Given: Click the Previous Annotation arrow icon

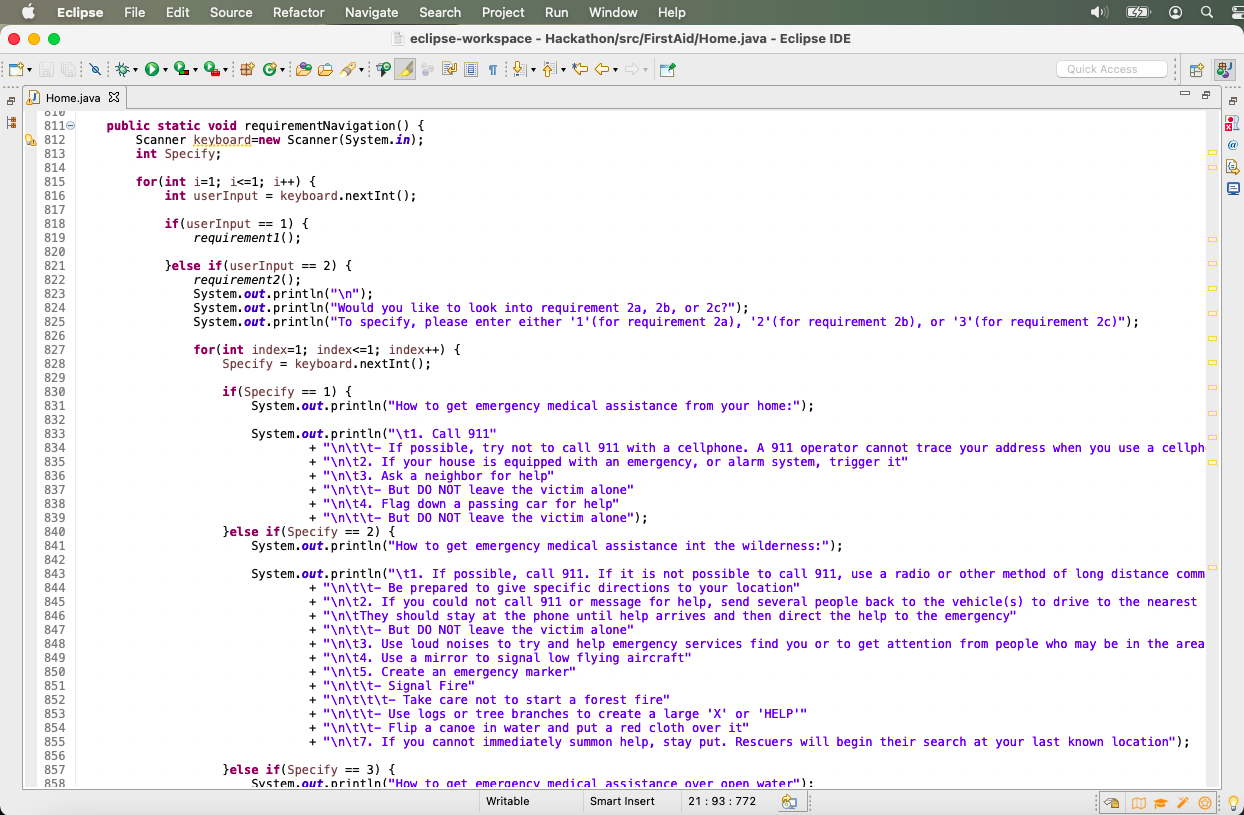Looking at the screenshot, I should (x=549, y=70).
